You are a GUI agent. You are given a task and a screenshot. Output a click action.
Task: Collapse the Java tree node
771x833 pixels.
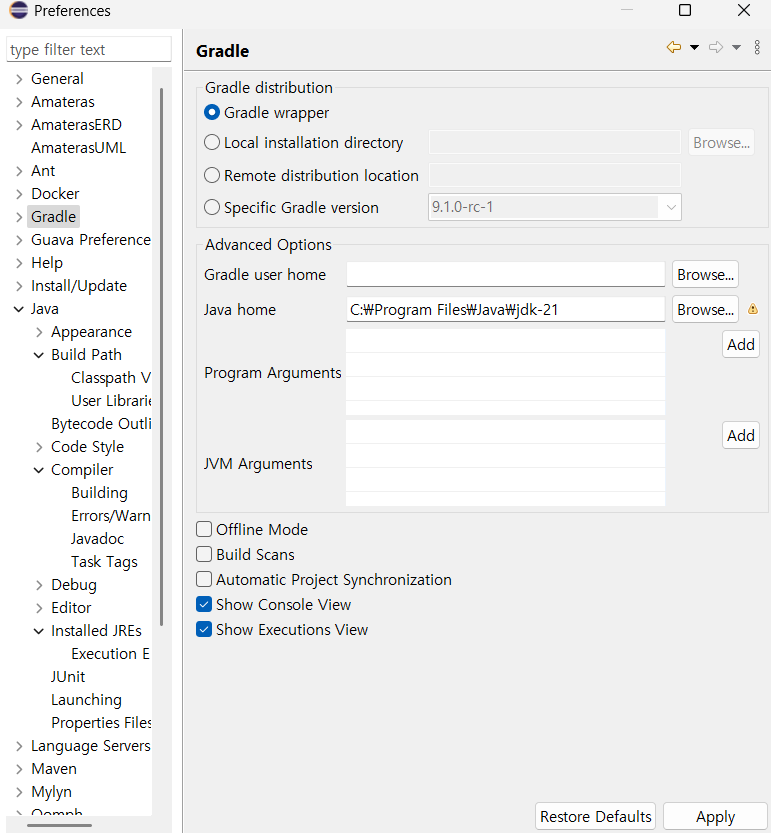[x=19, y=309]
